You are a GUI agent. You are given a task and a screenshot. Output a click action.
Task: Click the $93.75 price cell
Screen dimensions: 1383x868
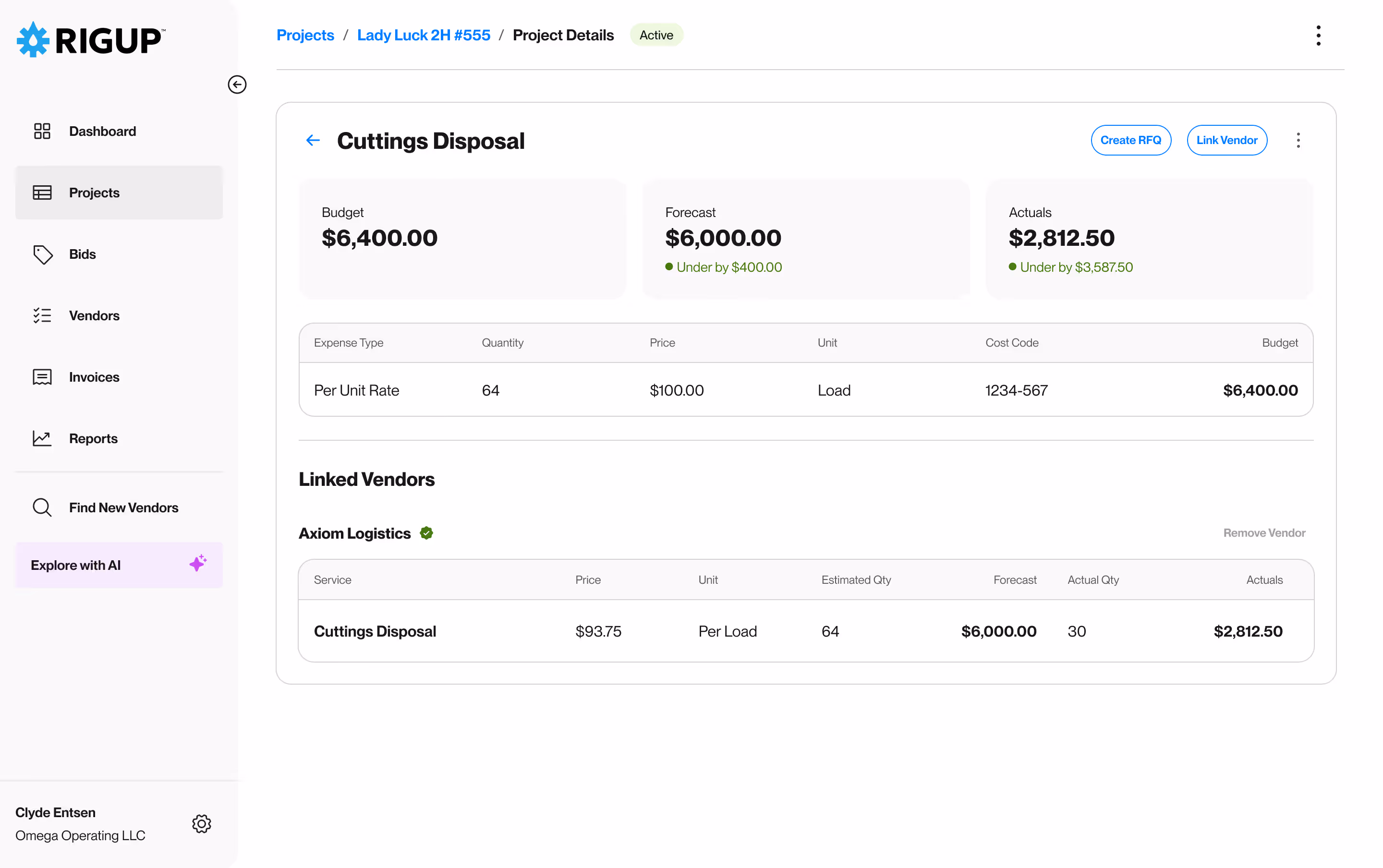tap(598, 631)
